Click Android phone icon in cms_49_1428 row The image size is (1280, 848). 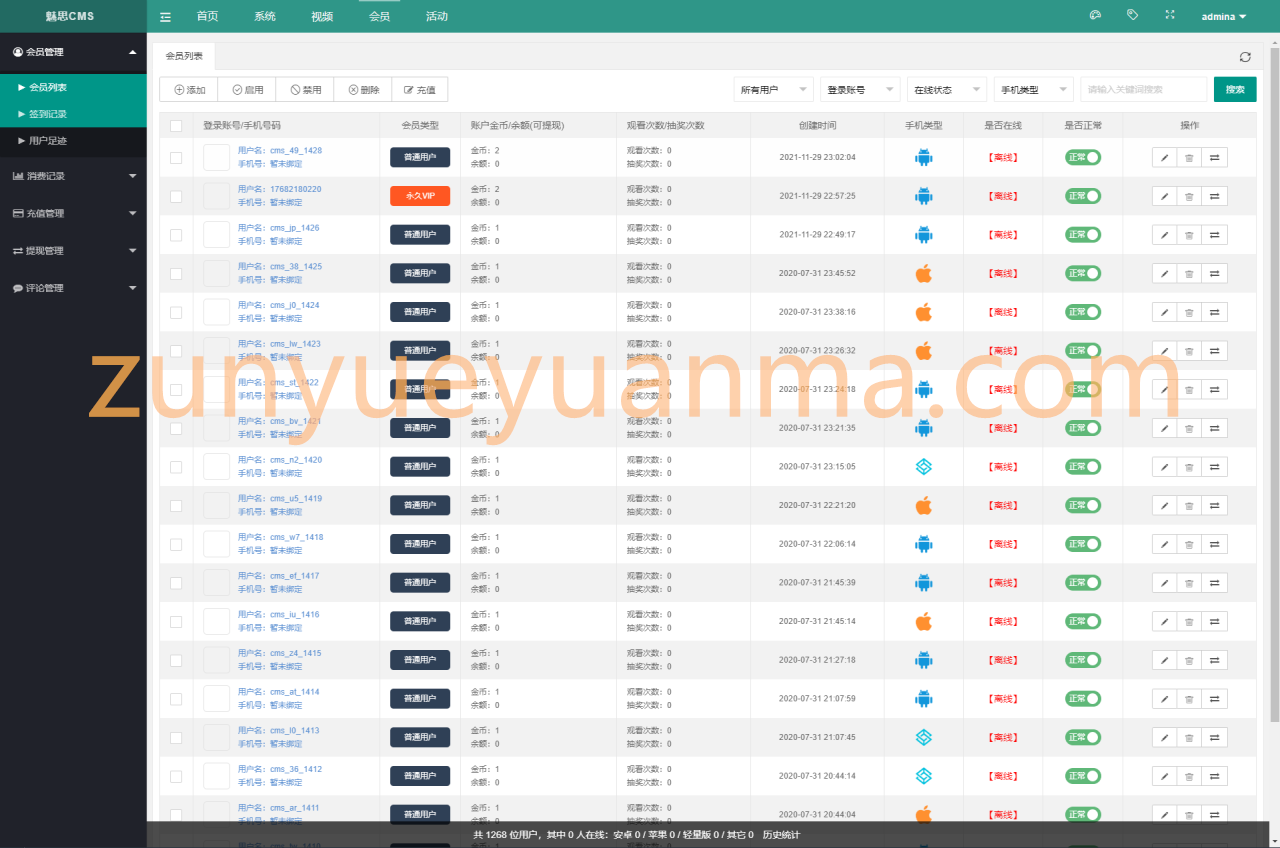(923, 157)
